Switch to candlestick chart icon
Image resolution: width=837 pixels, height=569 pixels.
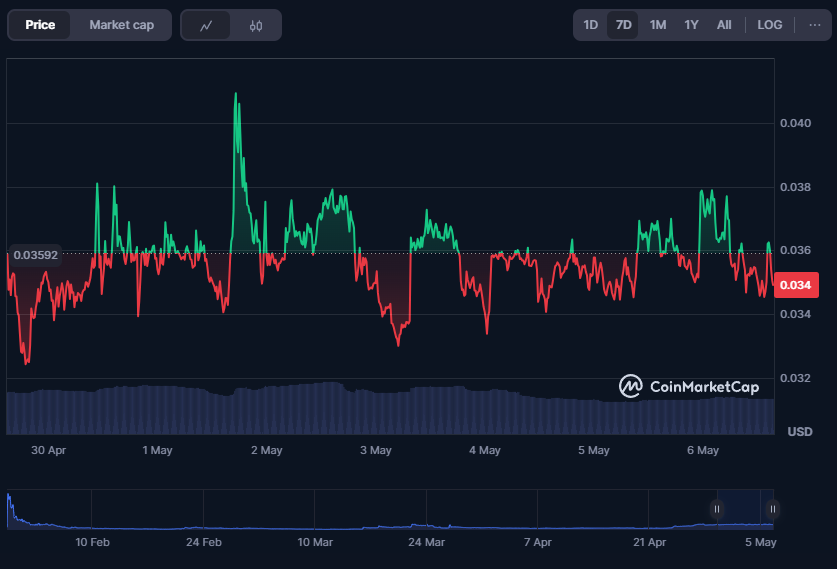(x=256, y=25)
